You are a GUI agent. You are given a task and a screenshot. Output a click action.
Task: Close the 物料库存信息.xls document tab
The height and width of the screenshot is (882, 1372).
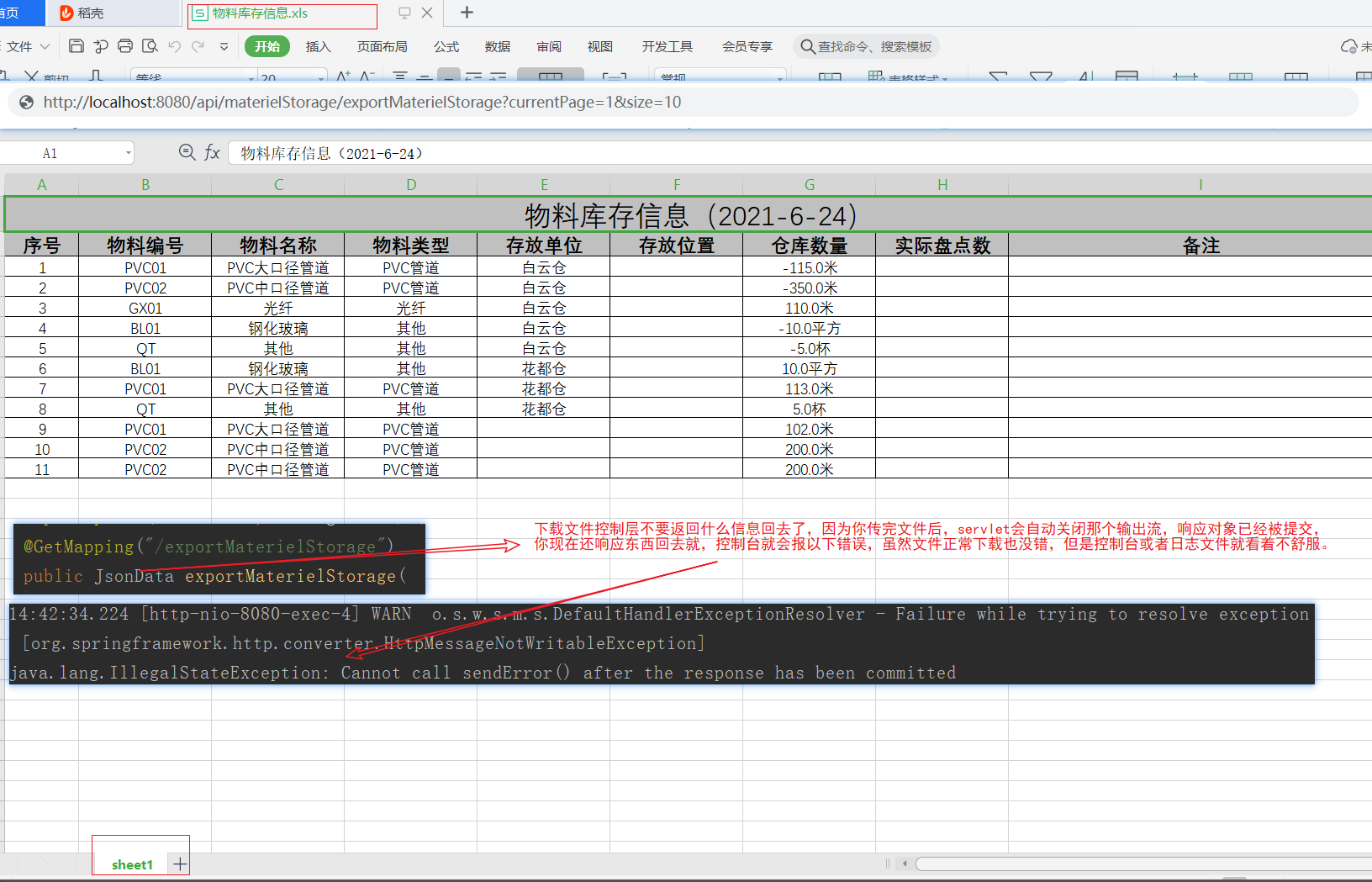[x=427, y=13]
